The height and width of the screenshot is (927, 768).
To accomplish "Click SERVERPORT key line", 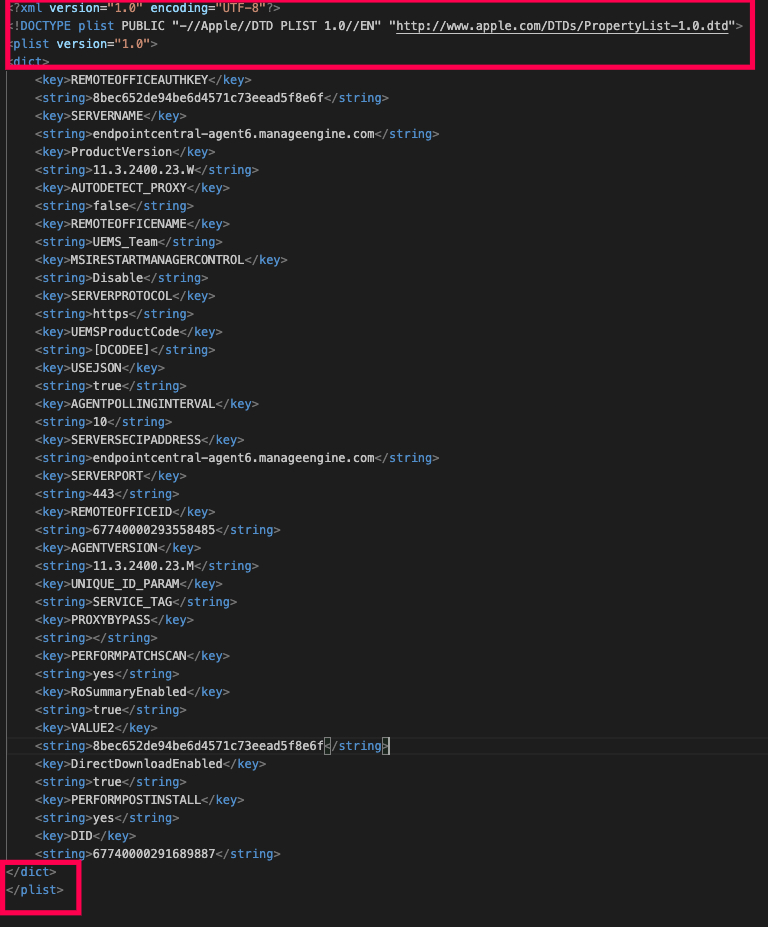I will 111,476.
